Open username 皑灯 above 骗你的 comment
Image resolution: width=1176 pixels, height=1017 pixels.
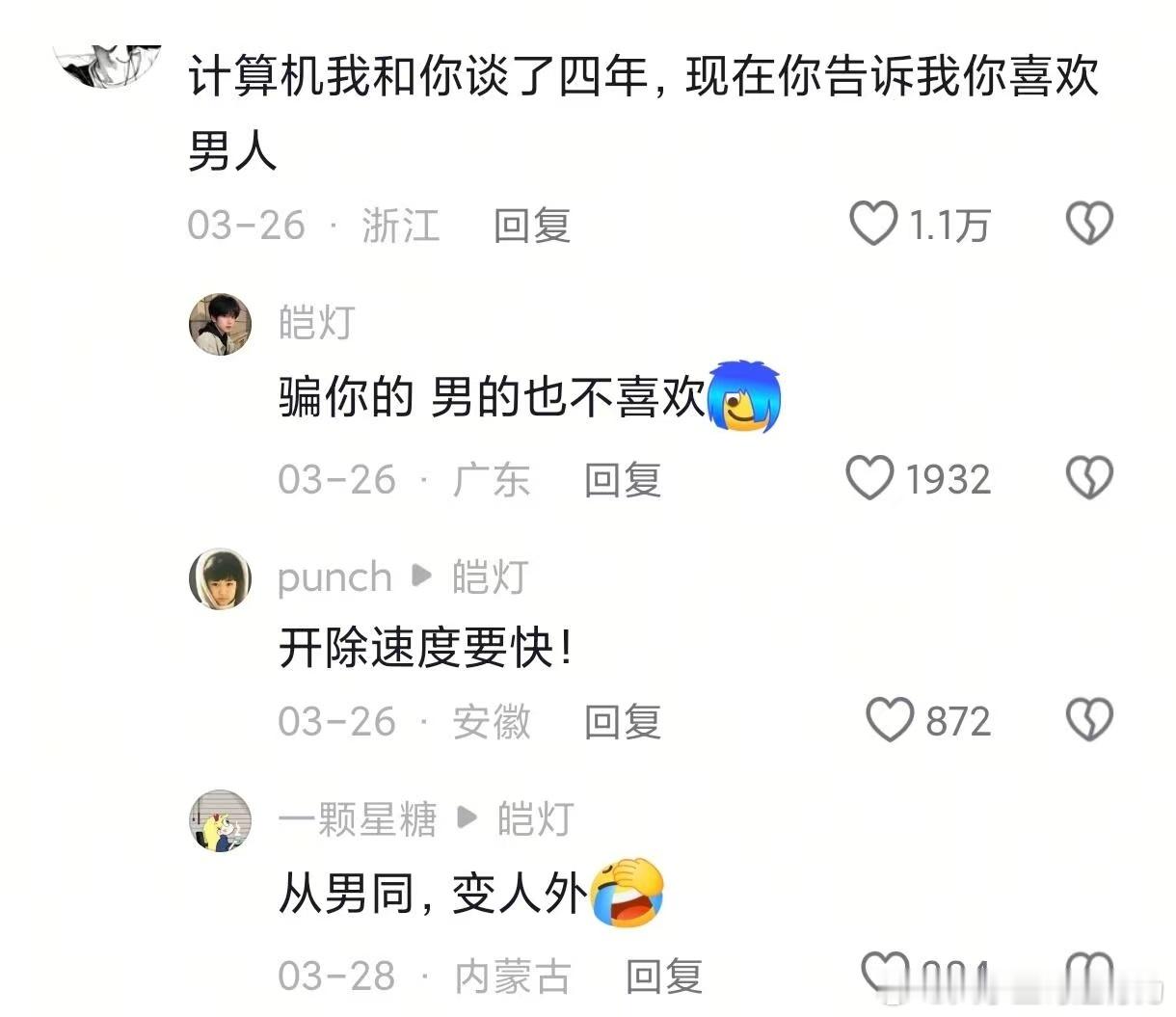[317, 323]
